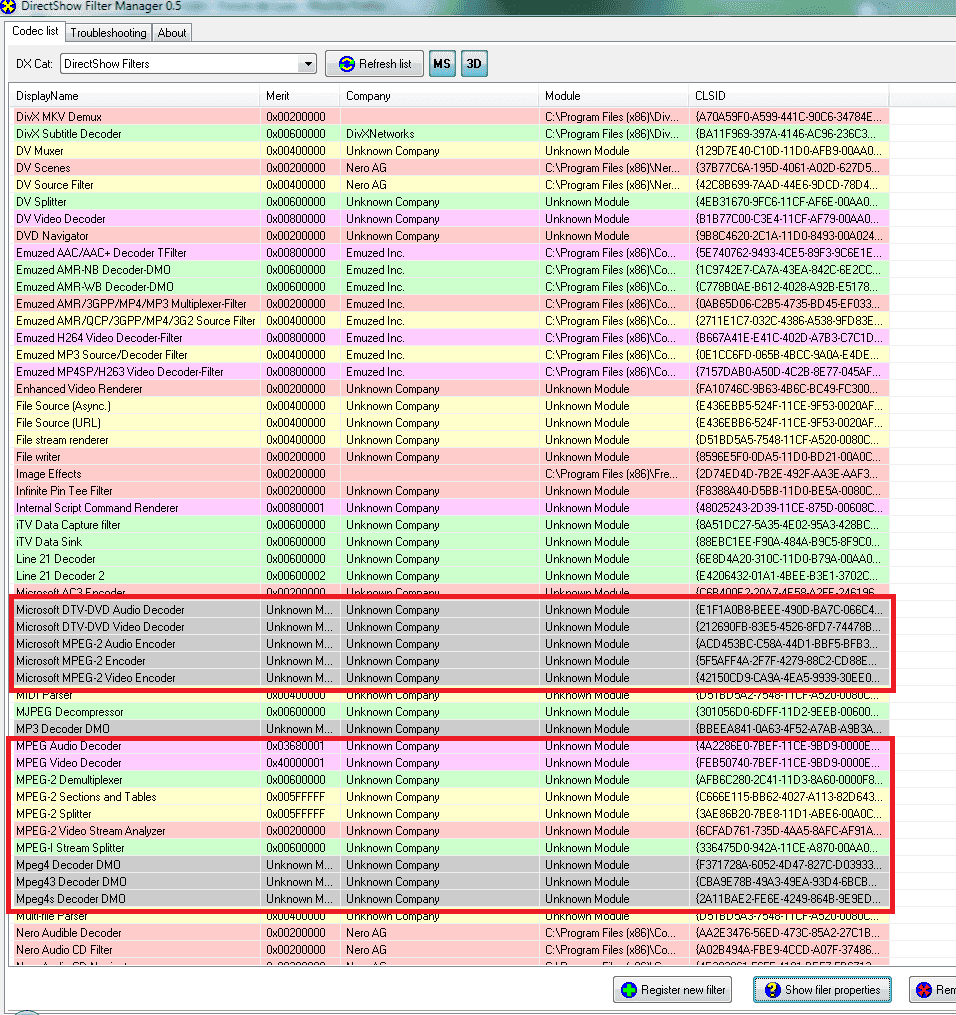This screenshot has height=1015, width=956.
Task: Open the DX Cat dropdown arrow
Action: coord(308,63)
